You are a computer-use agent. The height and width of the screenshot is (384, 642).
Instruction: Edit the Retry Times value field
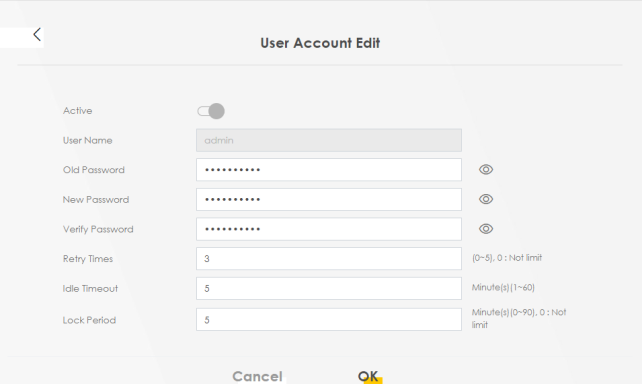pyautogui.click(x=329, y=259)
